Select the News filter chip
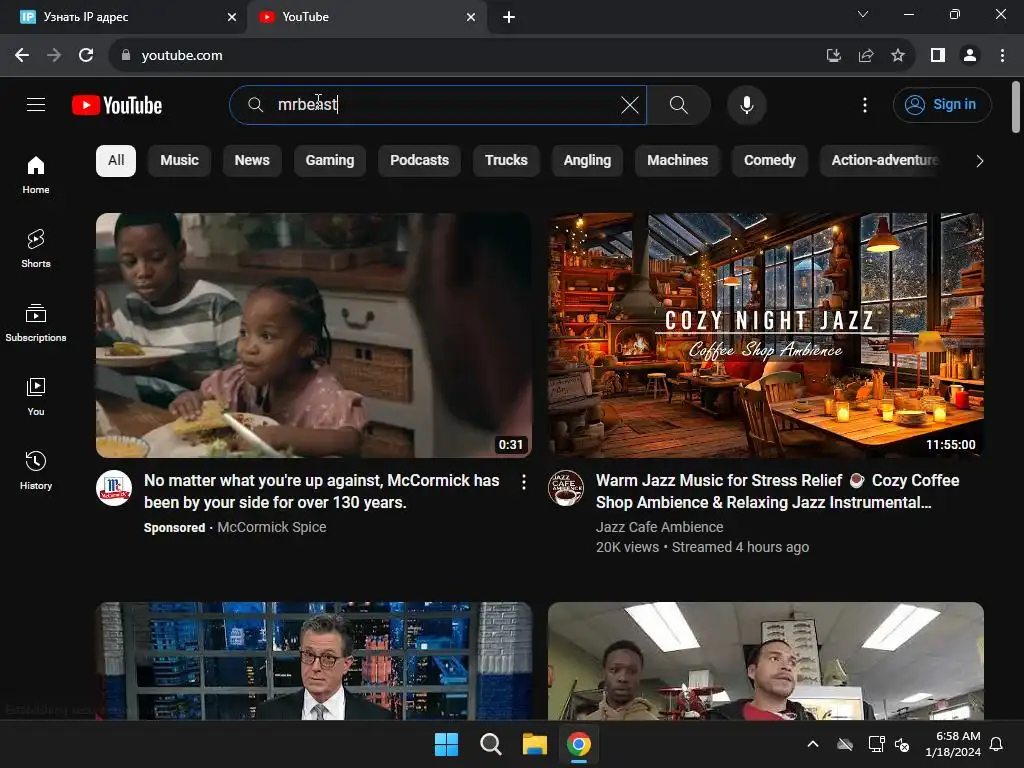The image size is (1024, 768). pyautogui.click(x=252, y=161)
